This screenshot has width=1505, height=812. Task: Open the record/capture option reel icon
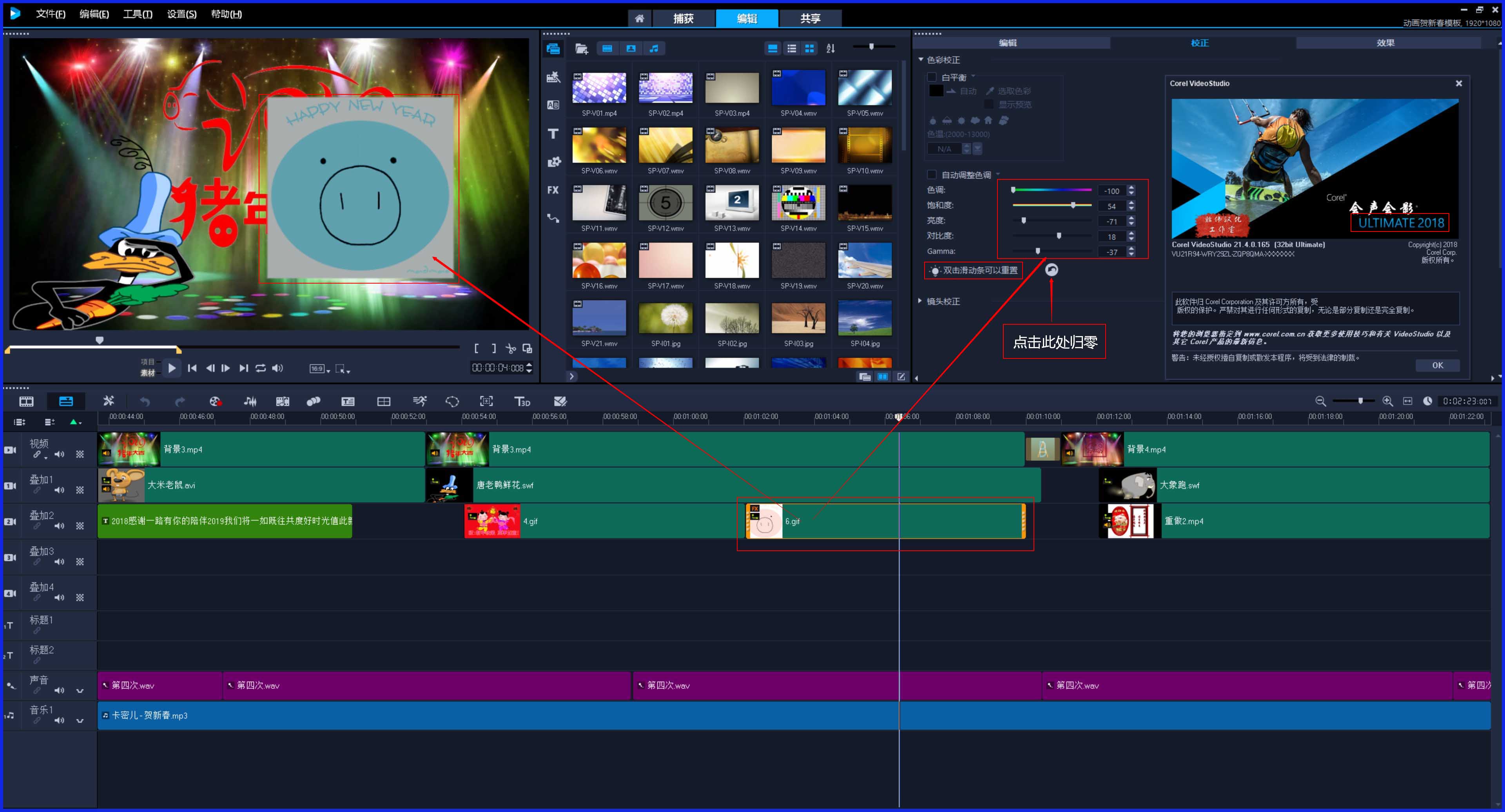(x=215, y=401)
